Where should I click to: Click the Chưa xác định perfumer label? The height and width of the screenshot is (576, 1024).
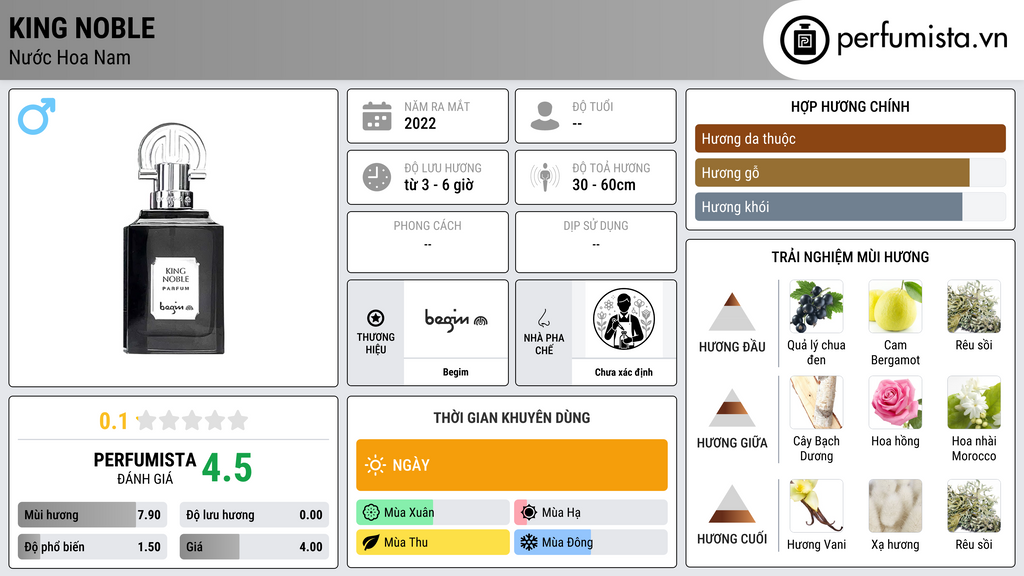click(x=624, y=372)
